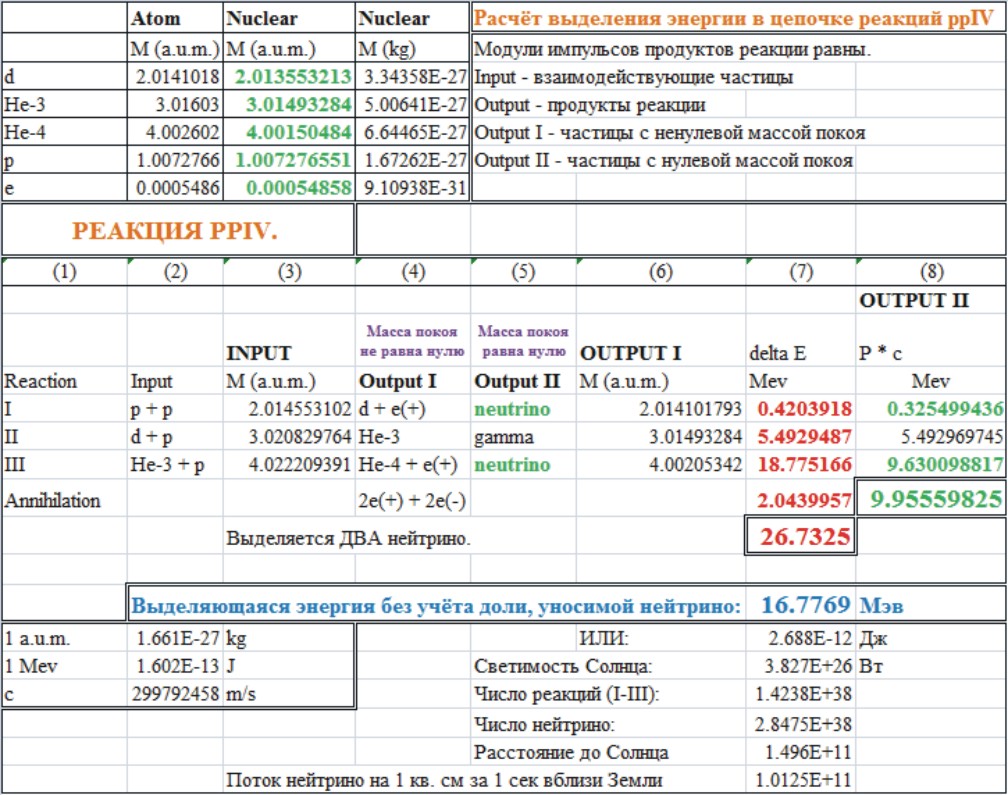This screenshot has width=1008, height=795.
Task: Select electron nuclear mass 0.00054858
Action: (289, 188)
